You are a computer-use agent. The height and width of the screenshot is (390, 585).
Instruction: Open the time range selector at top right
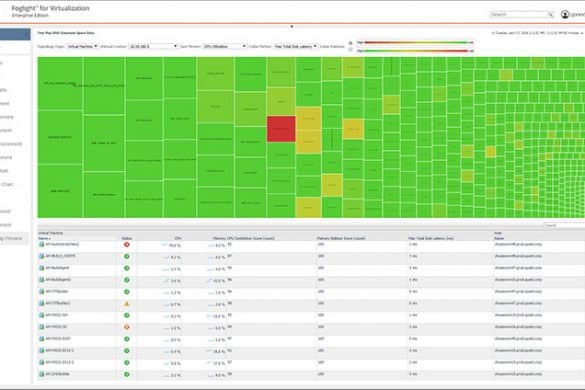pos(538,33)
